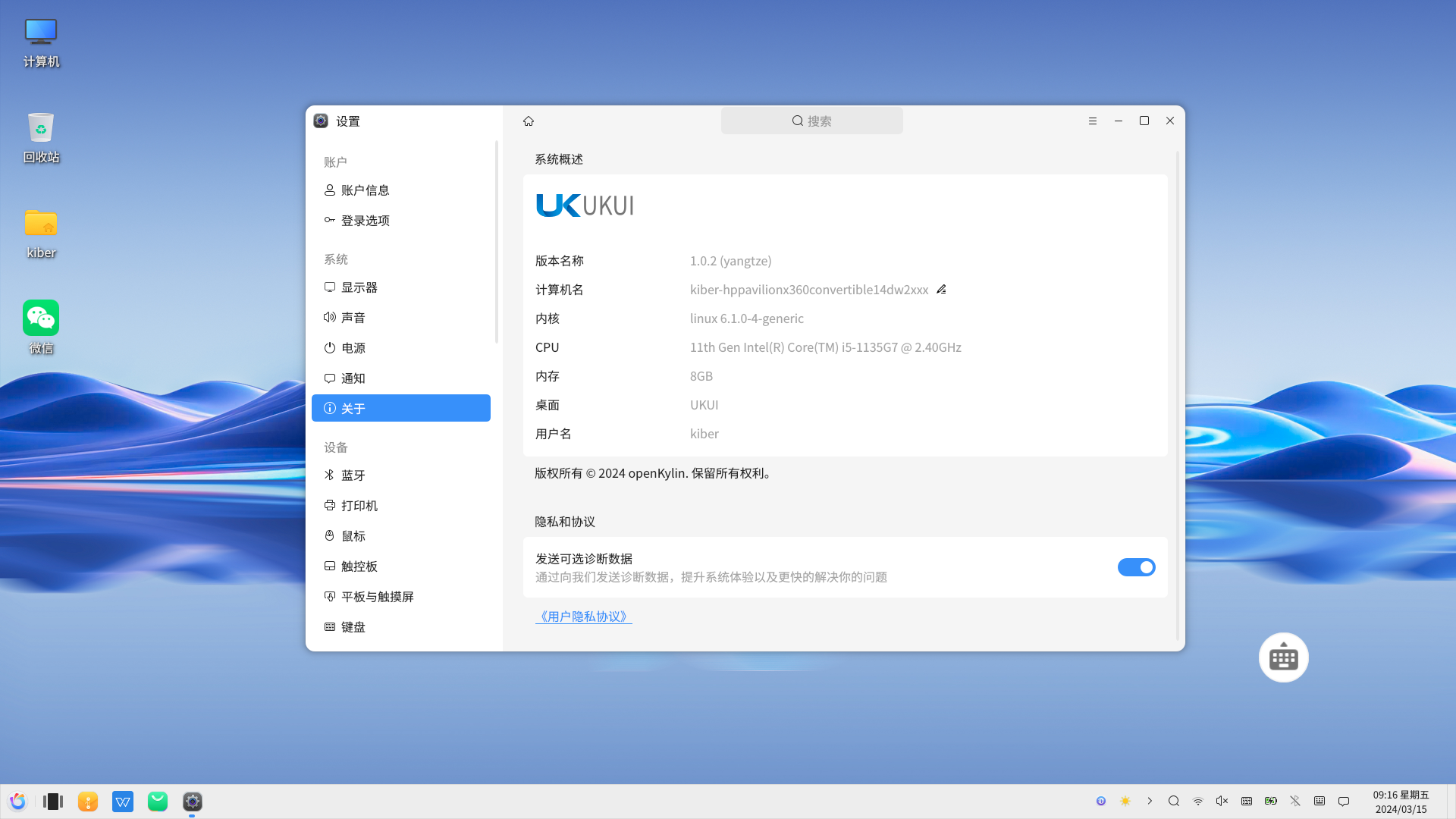The height and width of the screenshot is (819, 1456).
Task: Click the tray search icon
Action: click(x=1174, y=802)
